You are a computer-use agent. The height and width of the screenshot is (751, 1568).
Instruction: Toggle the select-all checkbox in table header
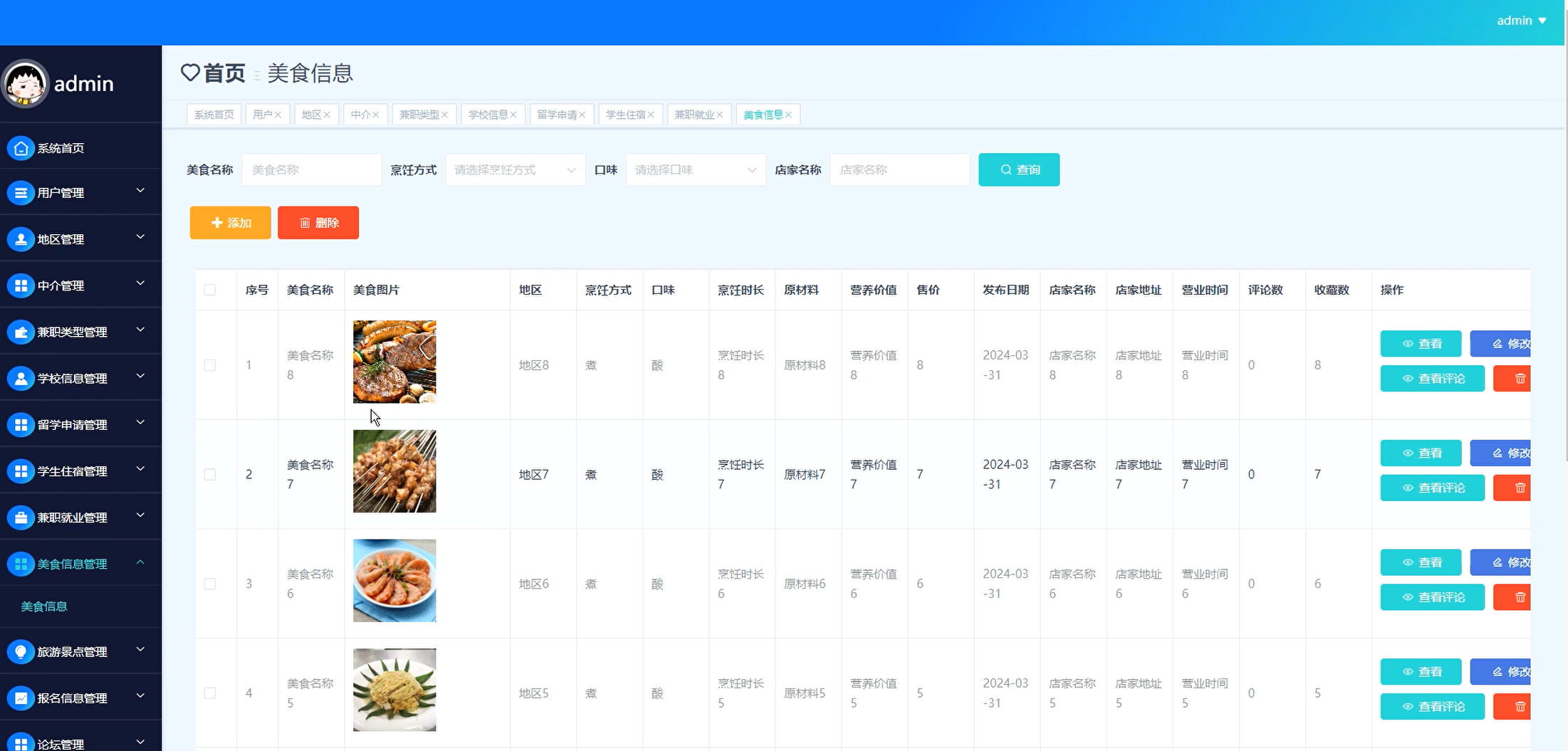point(210,290)
